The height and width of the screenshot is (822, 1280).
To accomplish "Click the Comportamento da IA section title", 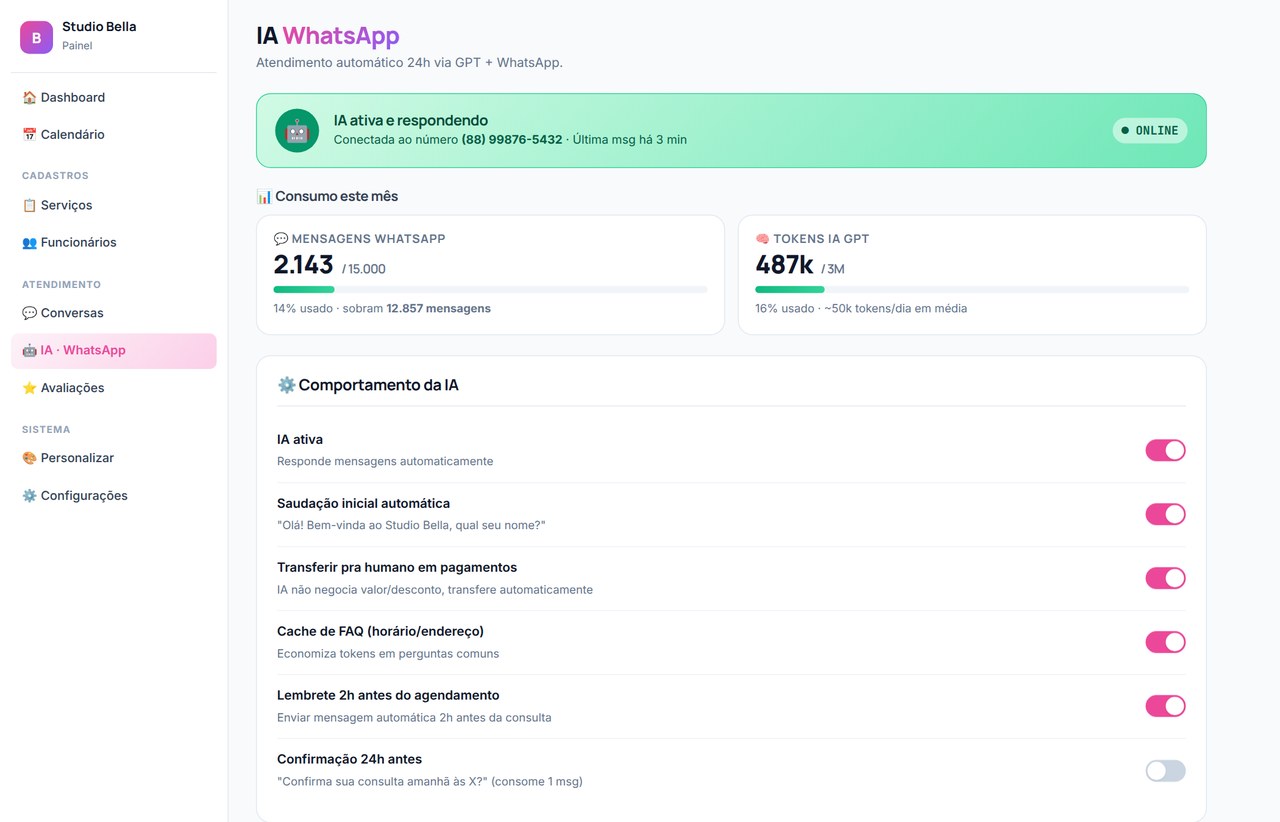I will tap(378, 385).
